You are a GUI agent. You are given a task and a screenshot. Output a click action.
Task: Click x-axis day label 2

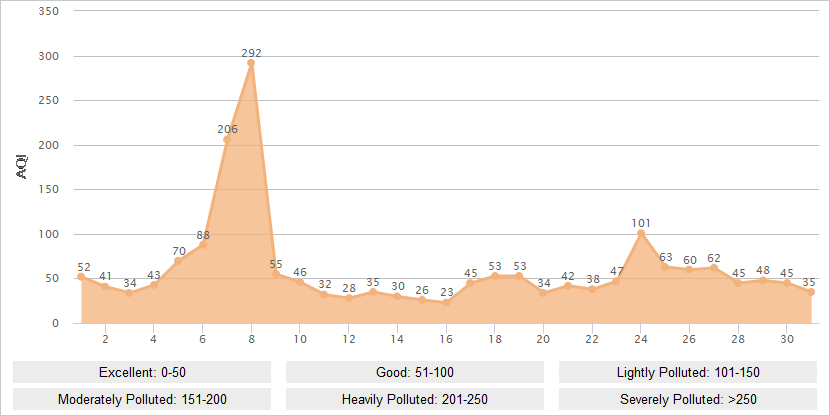point(105,339)
